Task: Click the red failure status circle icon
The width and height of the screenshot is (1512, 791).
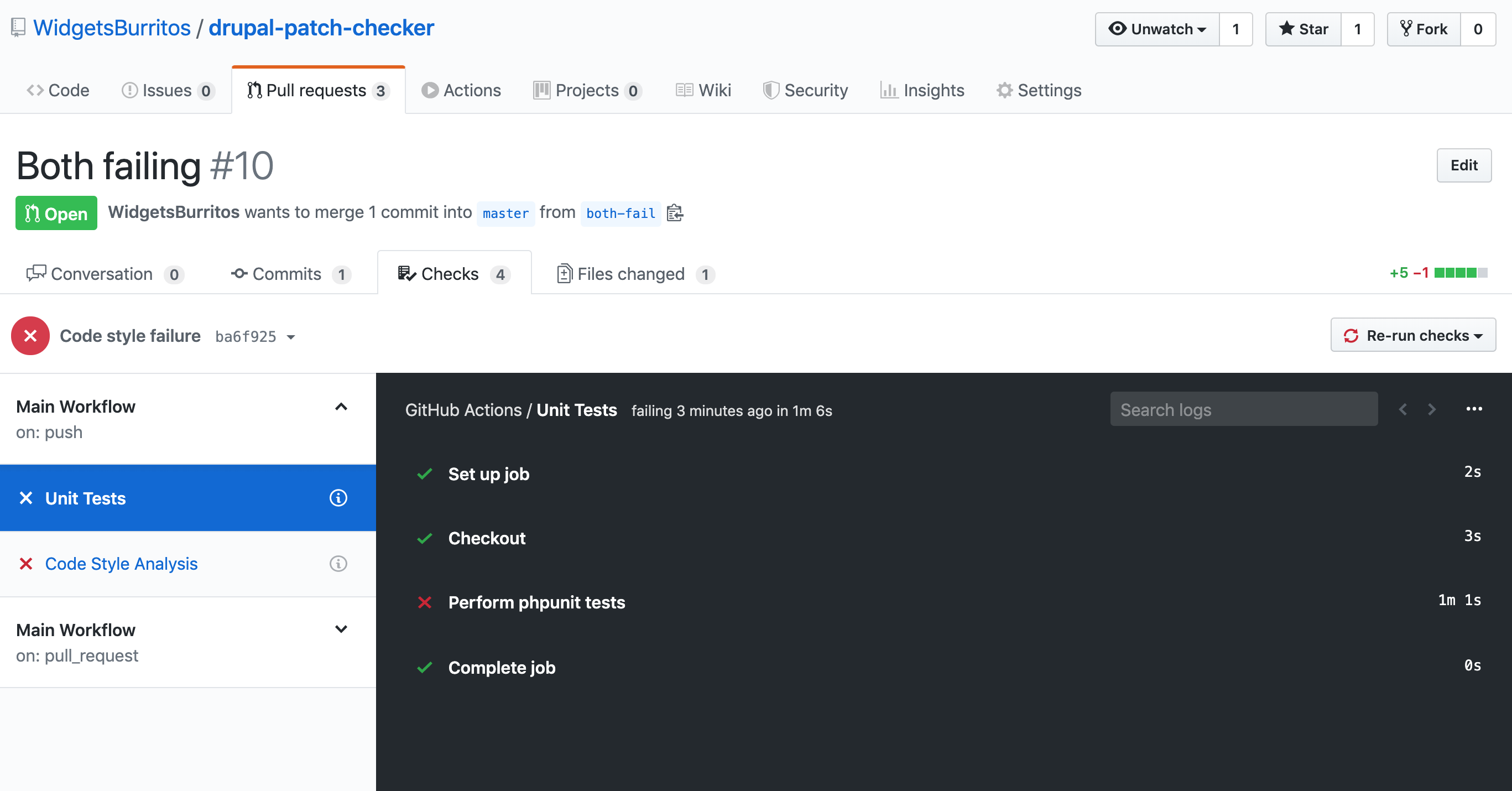Action: click(x=30, y=336)
